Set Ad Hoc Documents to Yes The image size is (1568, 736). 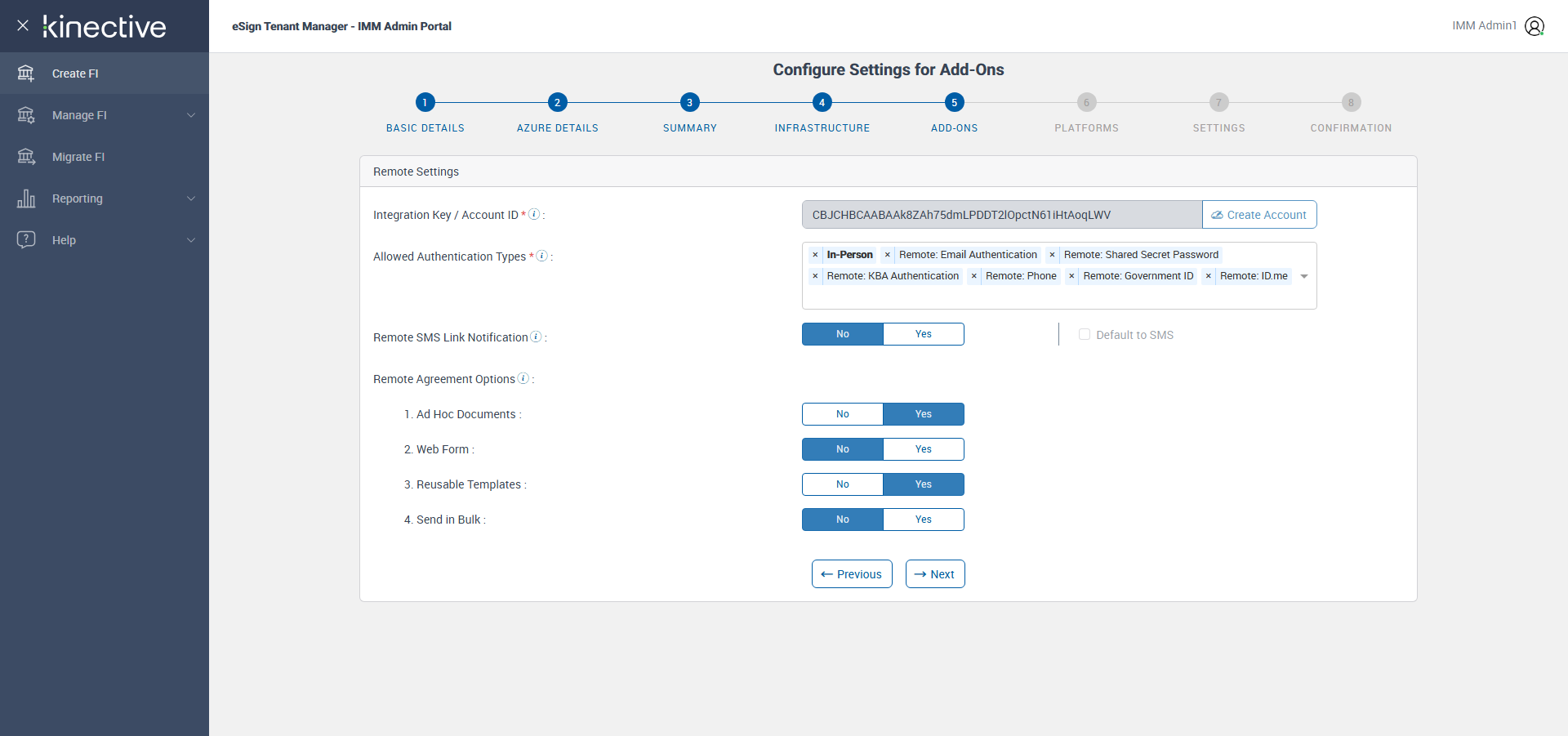(924, 414)
